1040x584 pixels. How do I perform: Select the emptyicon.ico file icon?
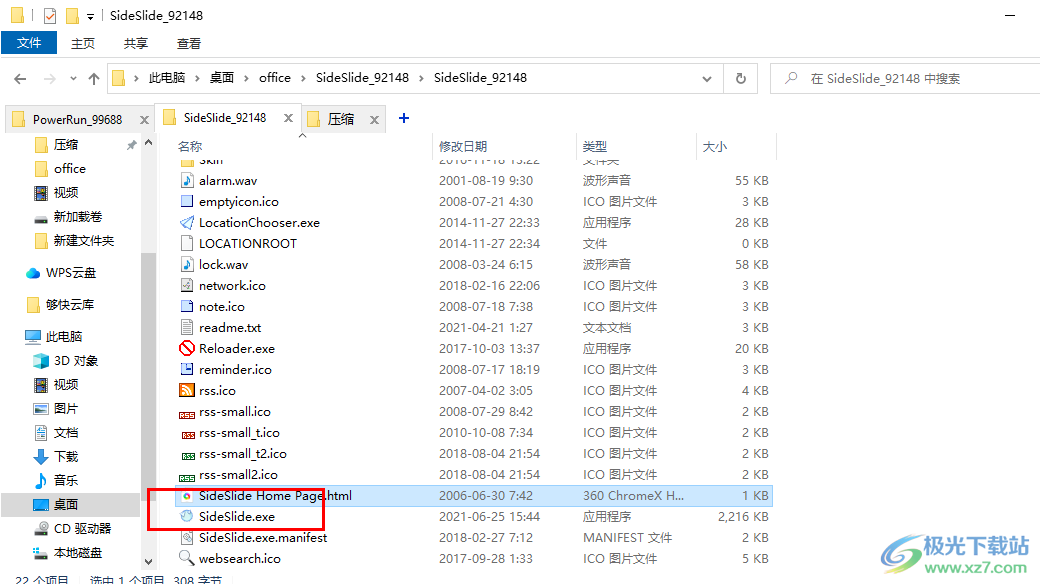187,201
